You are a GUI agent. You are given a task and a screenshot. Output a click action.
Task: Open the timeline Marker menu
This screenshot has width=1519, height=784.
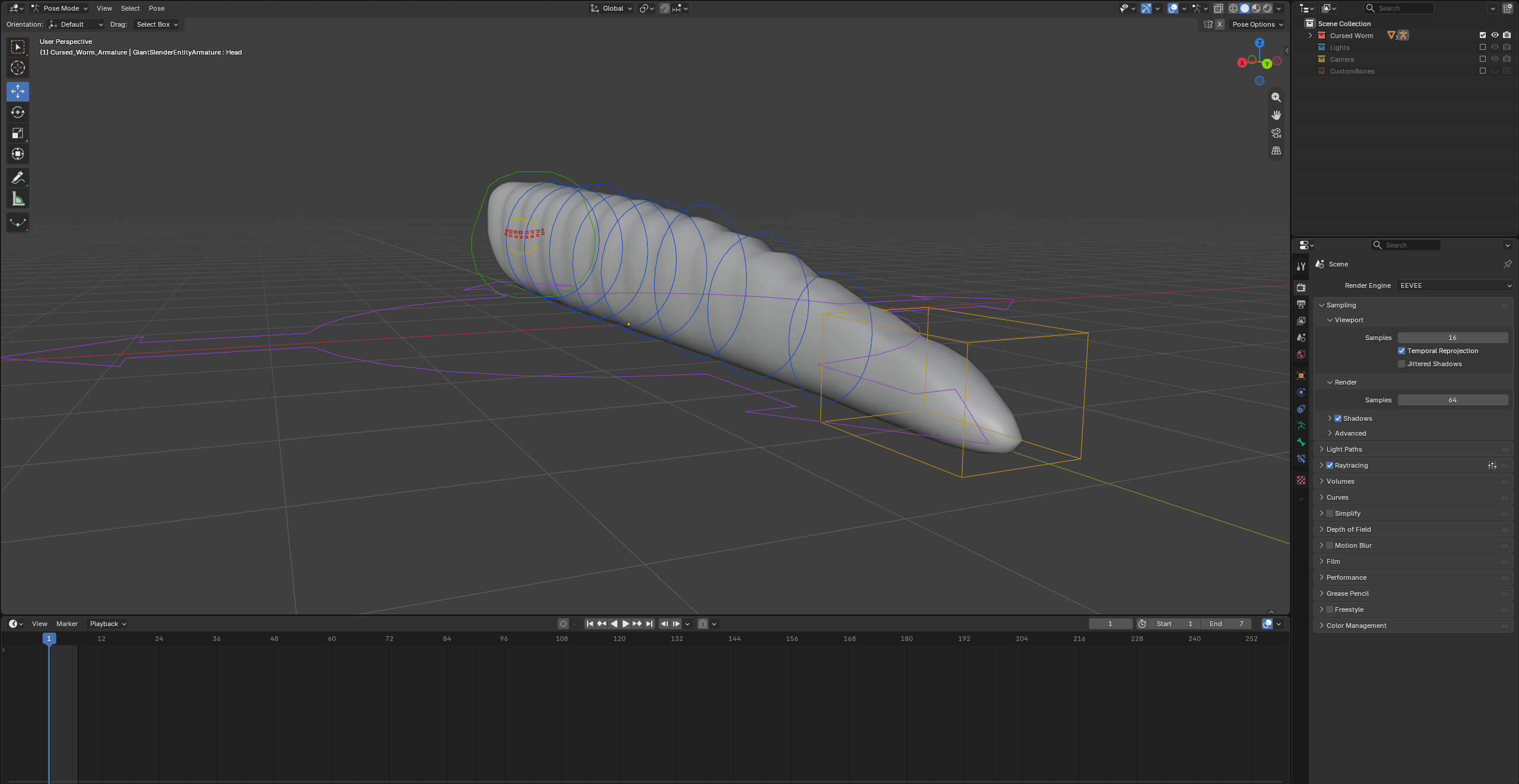(x=67, y=624)
